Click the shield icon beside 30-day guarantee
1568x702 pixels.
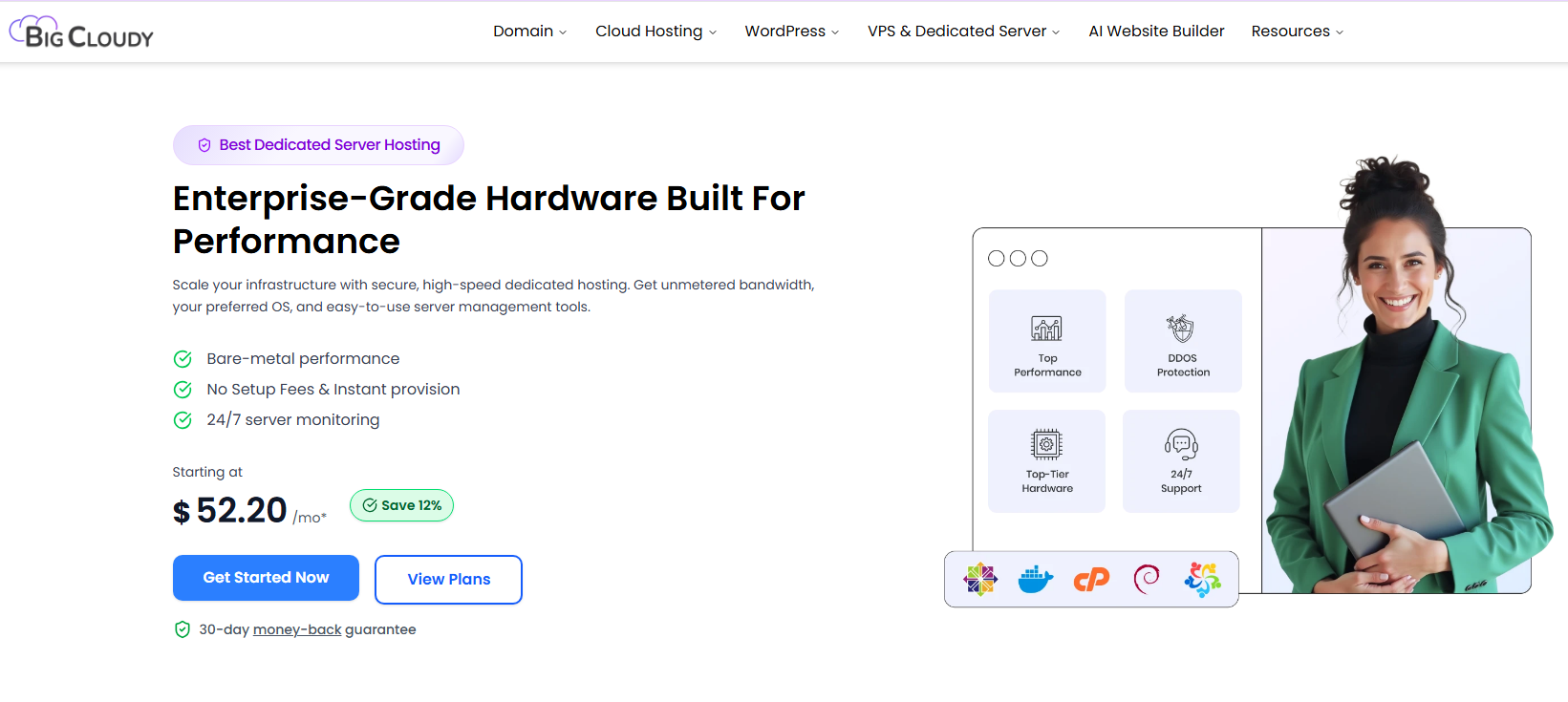click(x=183, y=629)
